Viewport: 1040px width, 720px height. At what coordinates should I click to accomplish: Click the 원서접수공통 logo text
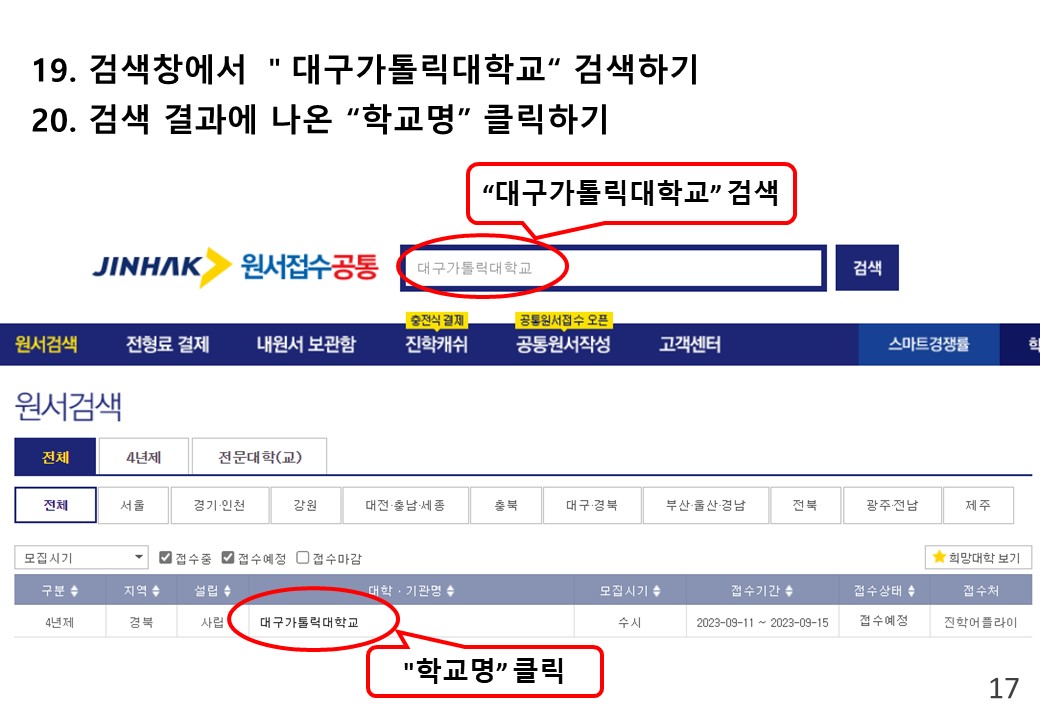tap(309, 267)
